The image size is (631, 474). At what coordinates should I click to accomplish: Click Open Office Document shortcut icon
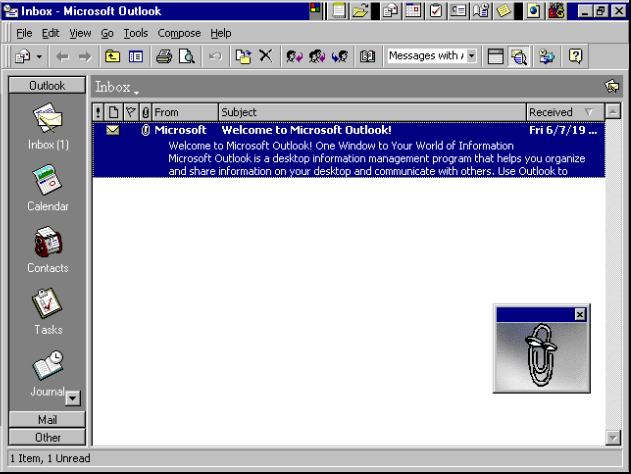pyautogui.click(x=360, y=10)
